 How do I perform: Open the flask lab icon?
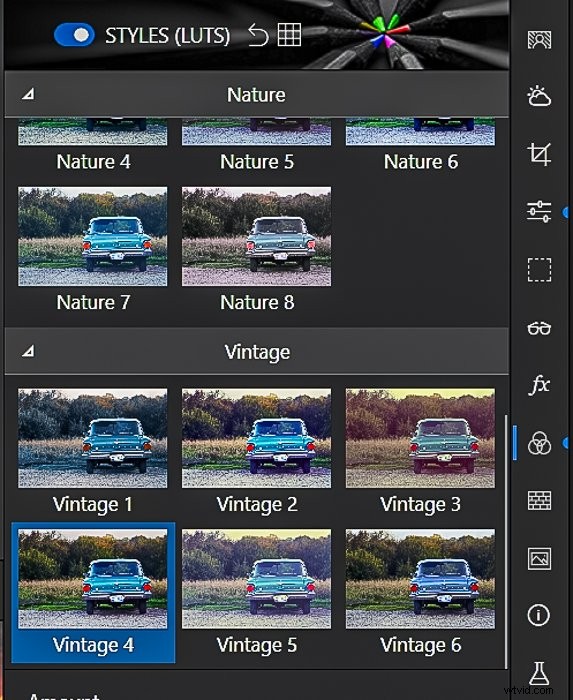tap(539, 673)
